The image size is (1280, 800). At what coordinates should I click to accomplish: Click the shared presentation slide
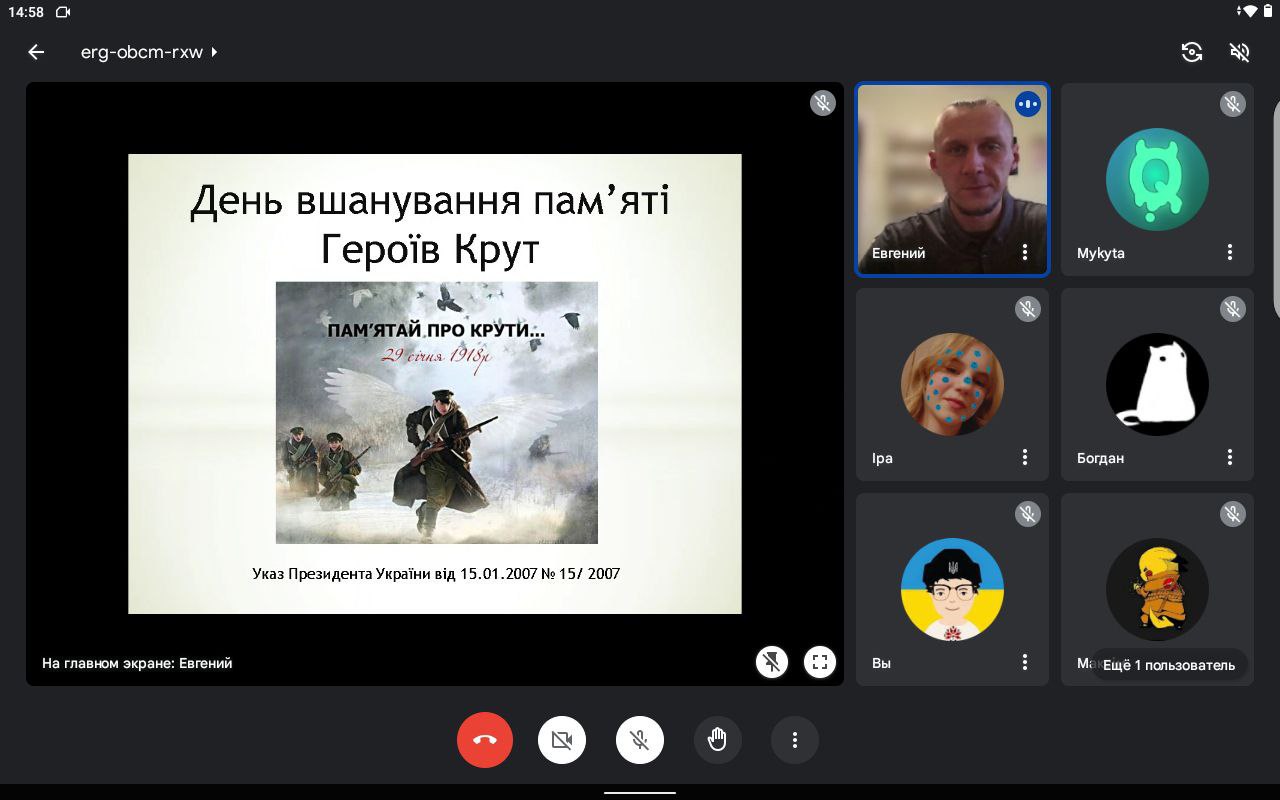click(x=434, y=383)
